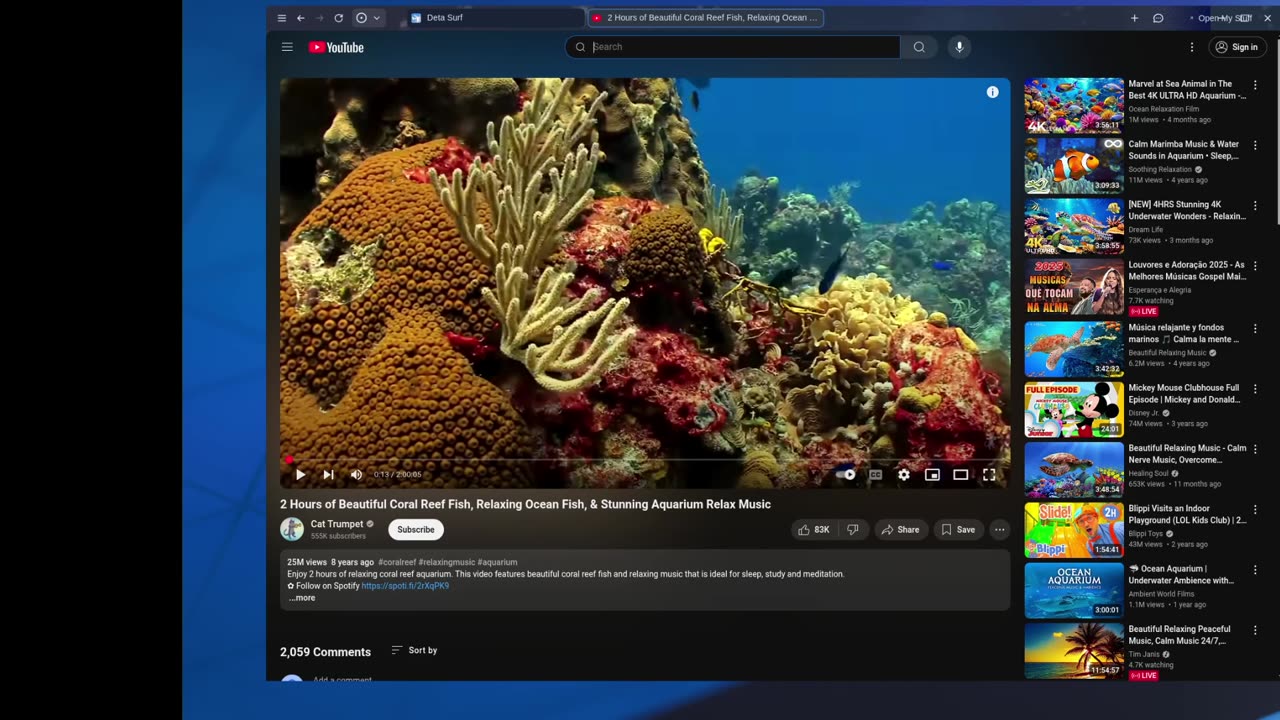Reload the current page
This screenshot has width=1280, height=720.
tap(338, 18)
